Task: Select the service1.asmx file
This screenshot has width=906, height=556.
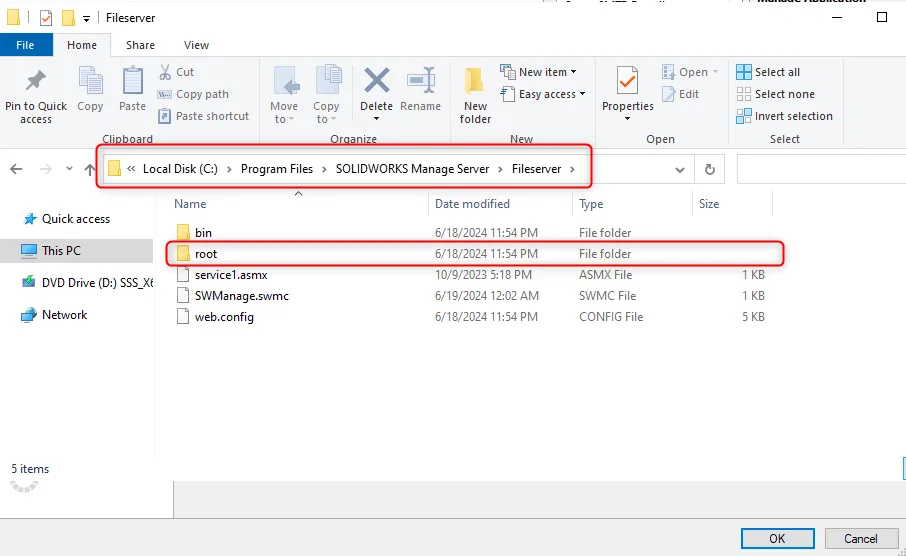Action: pos(231,275)
